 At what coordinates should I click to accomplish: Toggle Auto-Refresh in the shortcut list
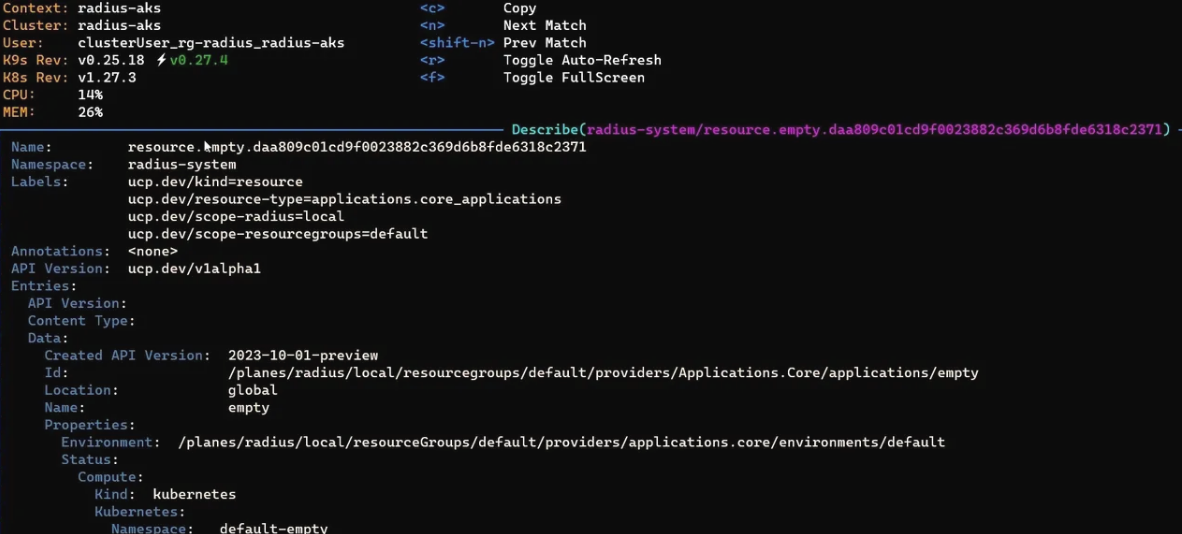click(581, 60)
